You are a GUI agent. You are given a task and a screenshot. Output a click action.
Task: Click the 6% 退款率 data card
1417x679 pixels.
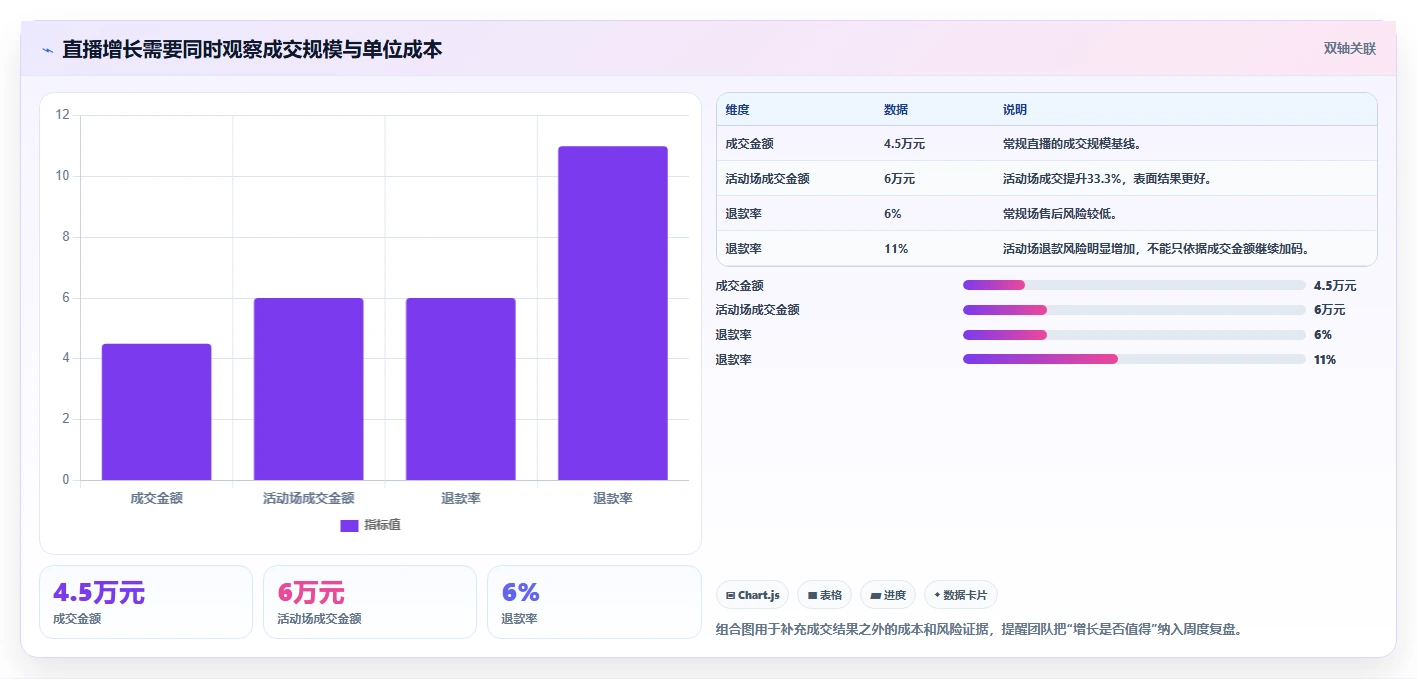tap(594, 602)
